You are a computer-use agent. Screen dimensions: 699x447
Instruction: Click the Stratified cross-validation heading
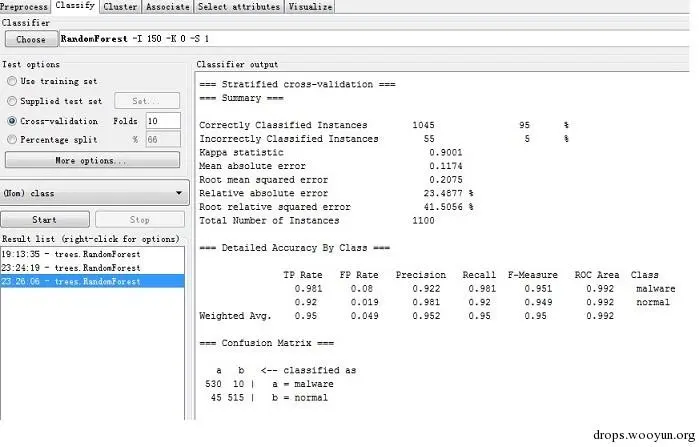(297, 84)
